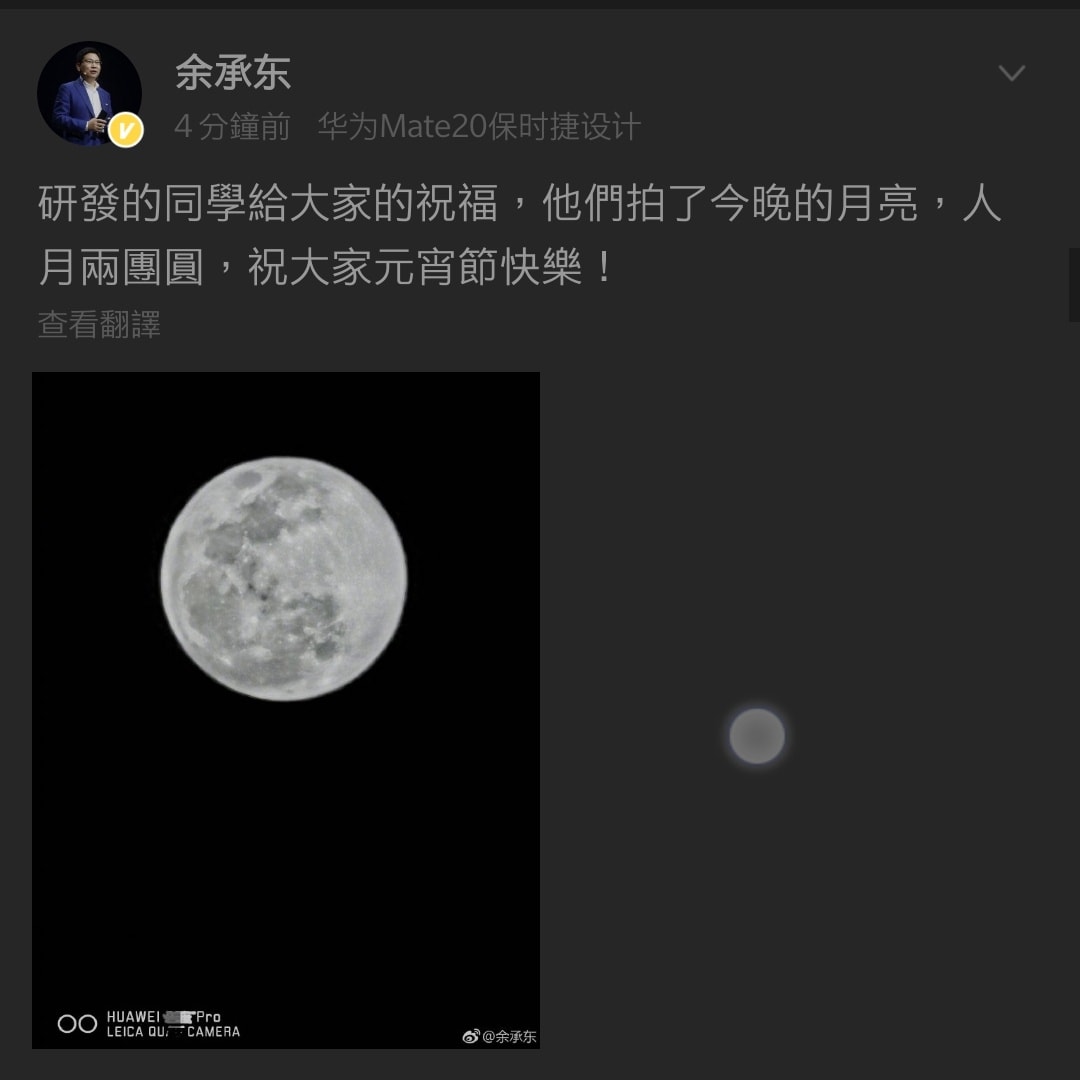The image size is (1080, 1080).
Task: Click the post text starting with 研發的同學
Action: [x=520, y=235]
